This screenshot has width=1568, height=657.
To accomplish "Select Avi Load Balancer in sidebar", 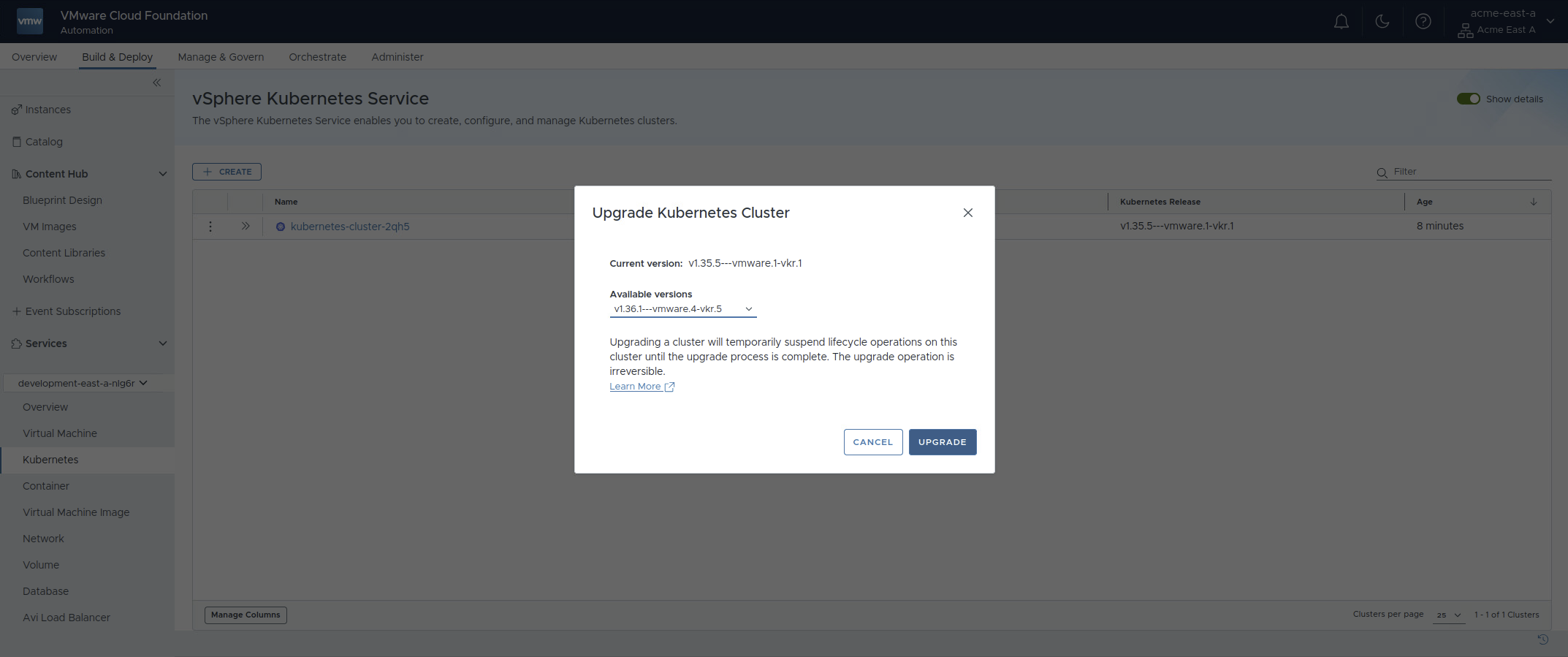I will click(66, 618).
